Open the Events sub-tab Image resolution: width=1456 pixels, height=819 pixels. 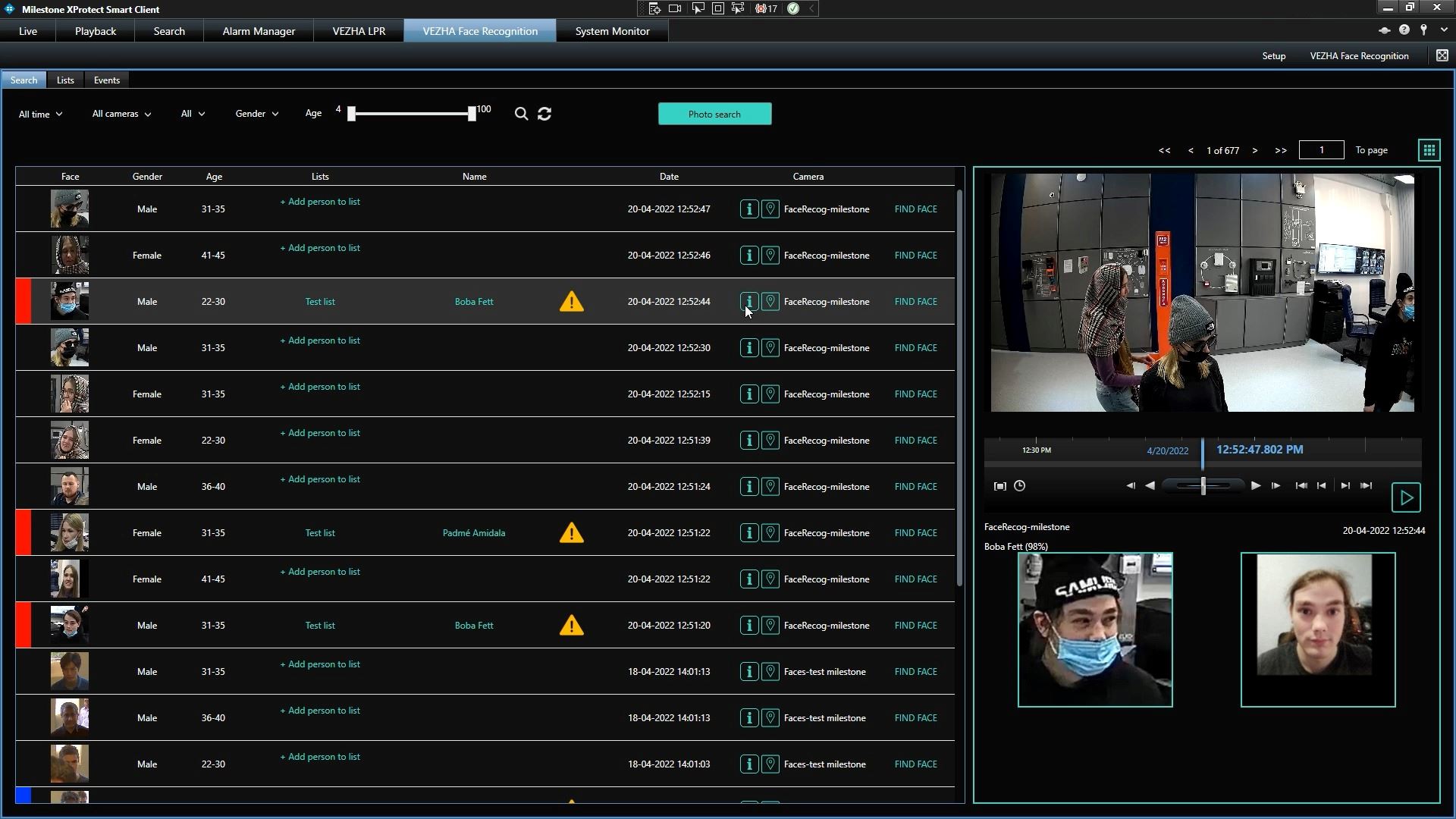coord(107,80)
